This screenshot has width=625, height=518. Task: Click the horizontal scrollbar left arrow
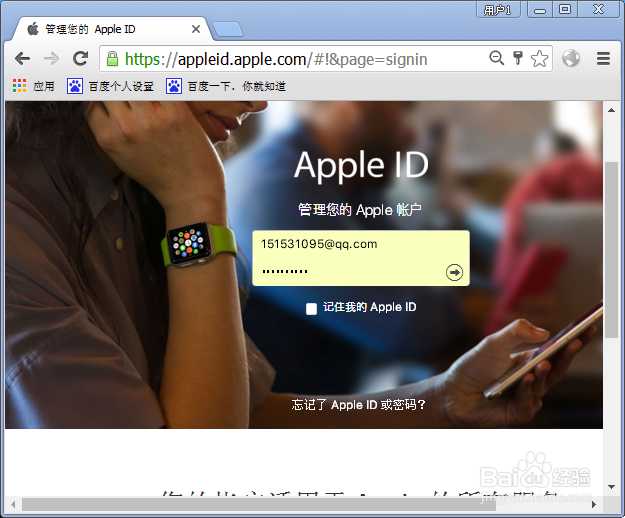(13, 504)
